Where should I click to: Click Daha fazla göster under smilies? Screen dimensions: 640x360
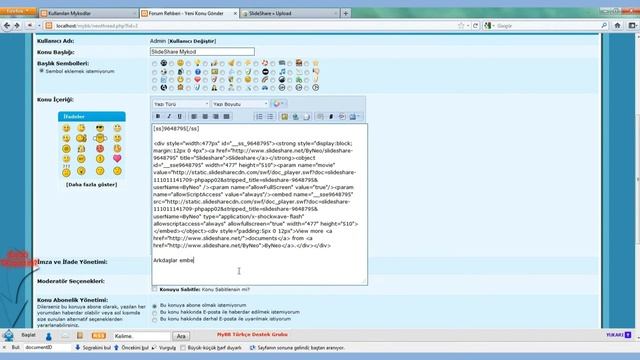coord(91,184)
